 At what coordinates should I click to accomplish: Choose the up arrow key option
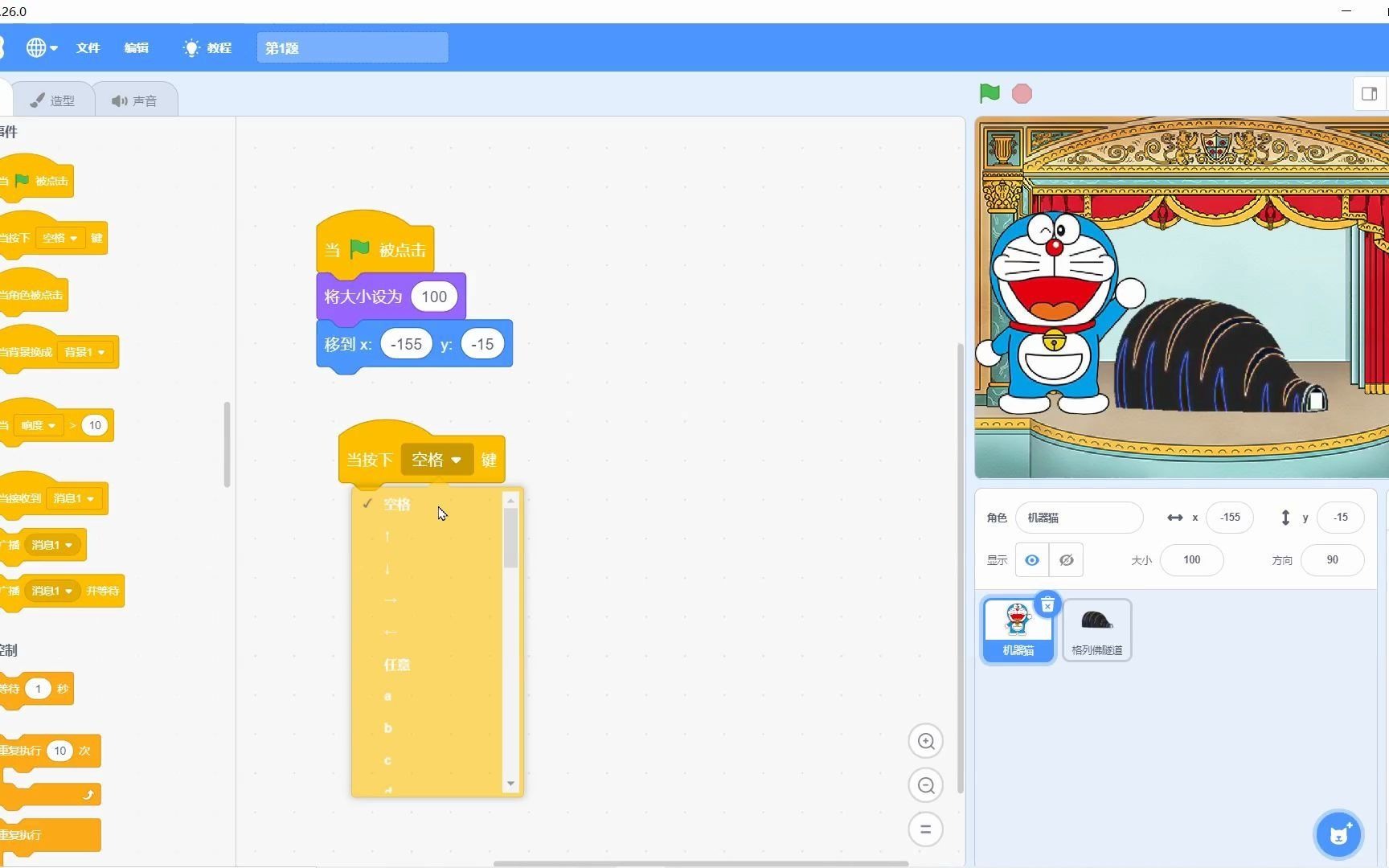pos(428,536)
